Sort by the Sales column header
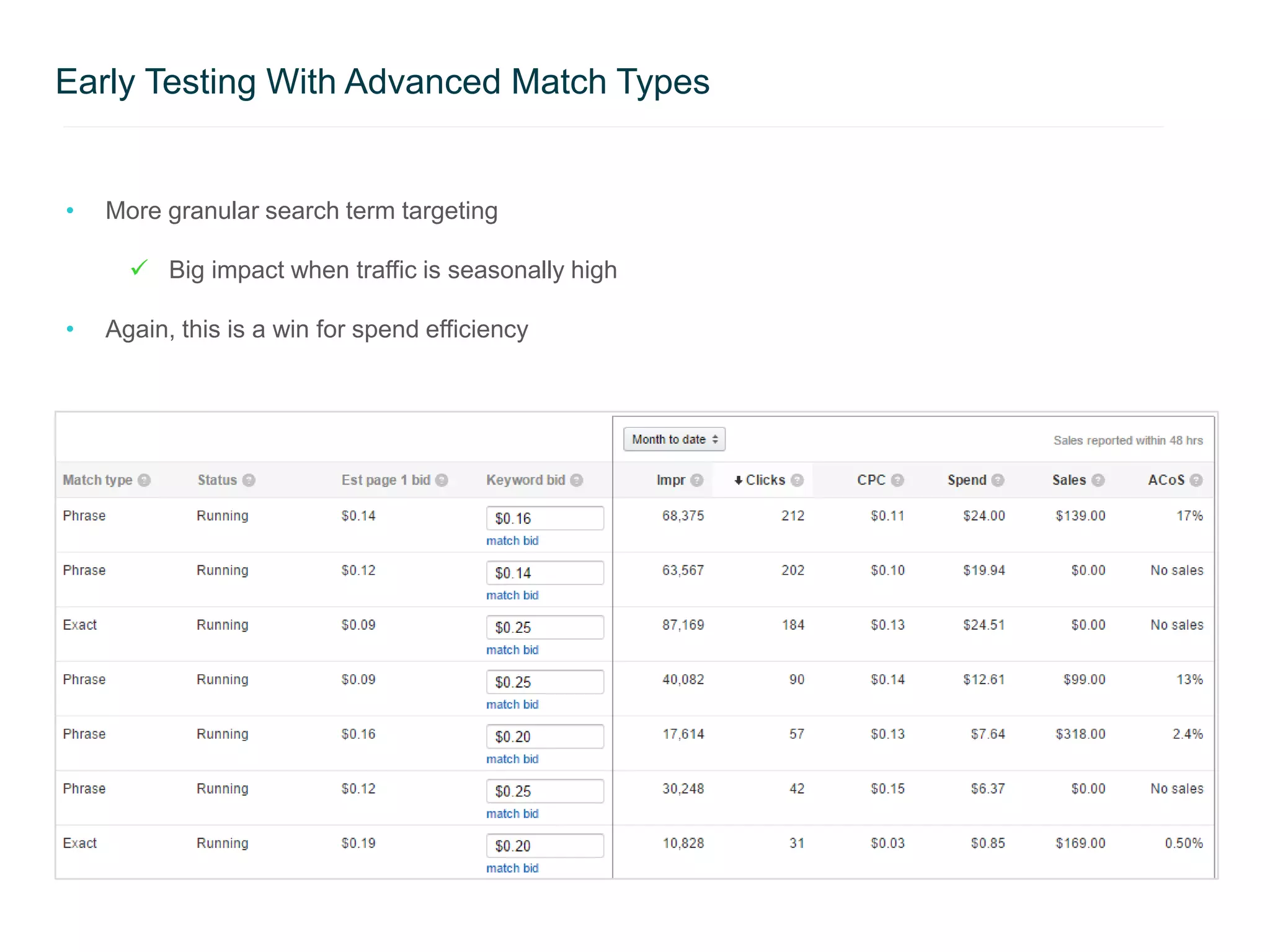The image size is (1270, 952). (x=1069, y=480)
